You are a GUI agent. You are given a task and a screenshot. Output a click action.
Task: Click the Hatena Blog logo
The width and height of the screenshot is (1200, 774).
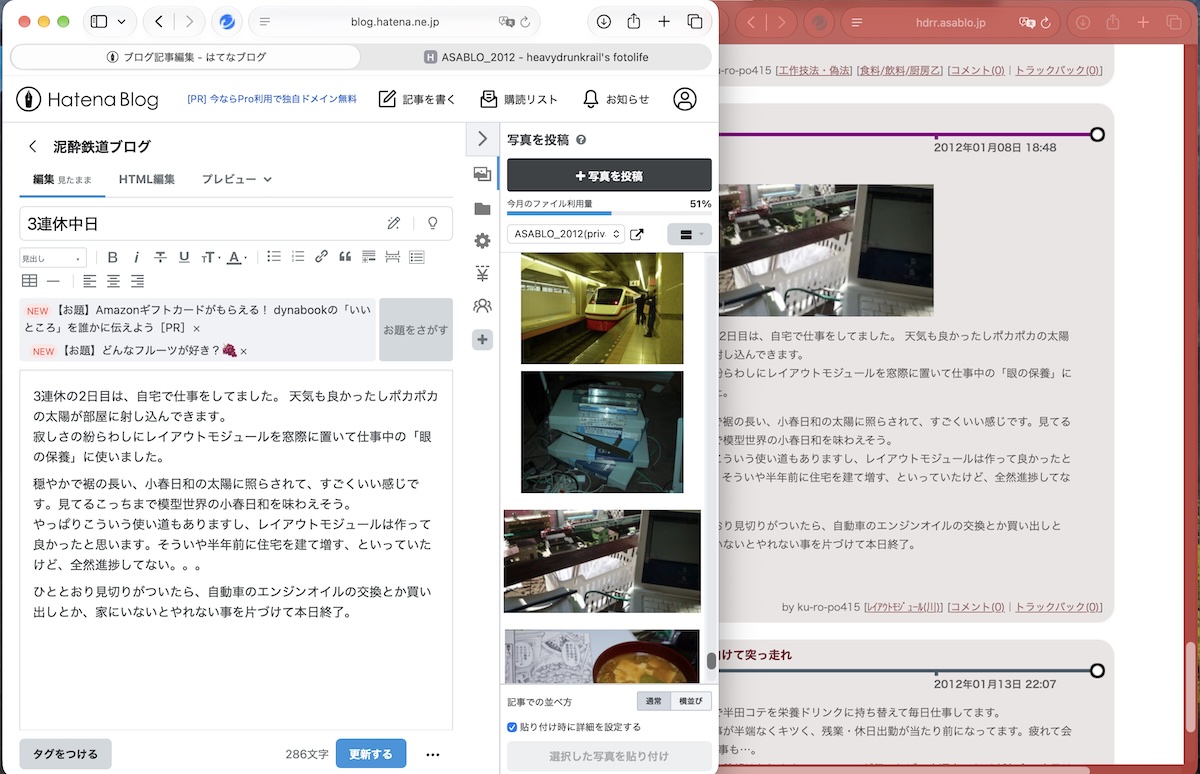(x=87, y=99)
